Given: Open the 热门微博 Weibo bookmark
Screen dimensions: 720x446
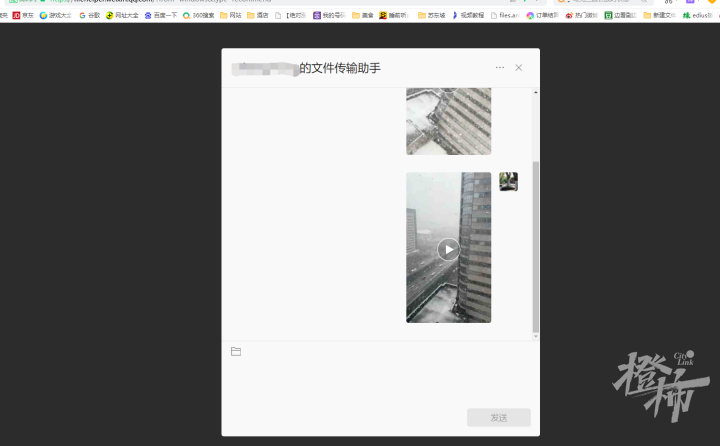Looking at the screenshot, I should click(x=580, y=15).
